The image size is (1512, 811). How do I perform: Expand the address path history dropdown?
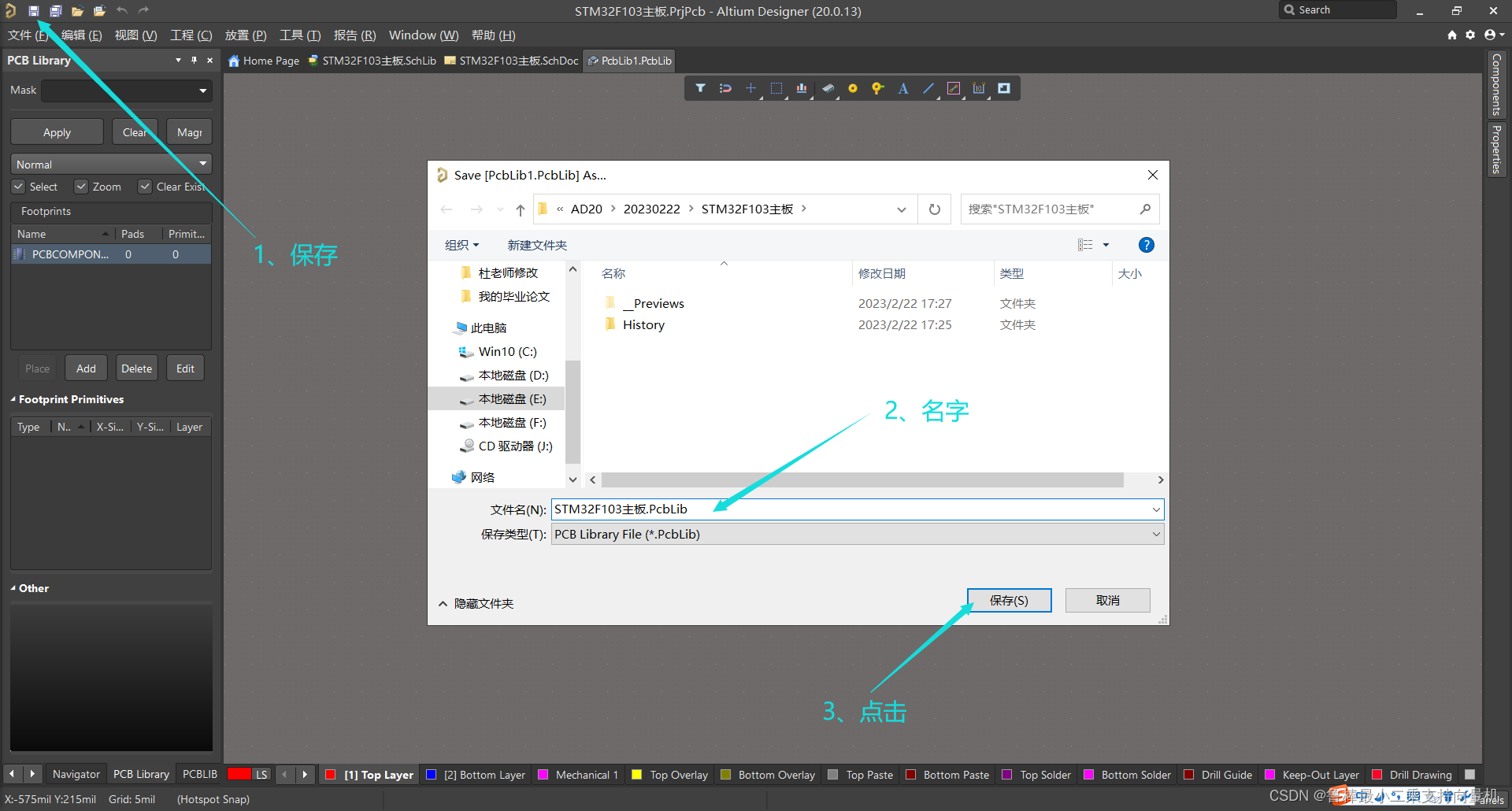pos(902,209)
